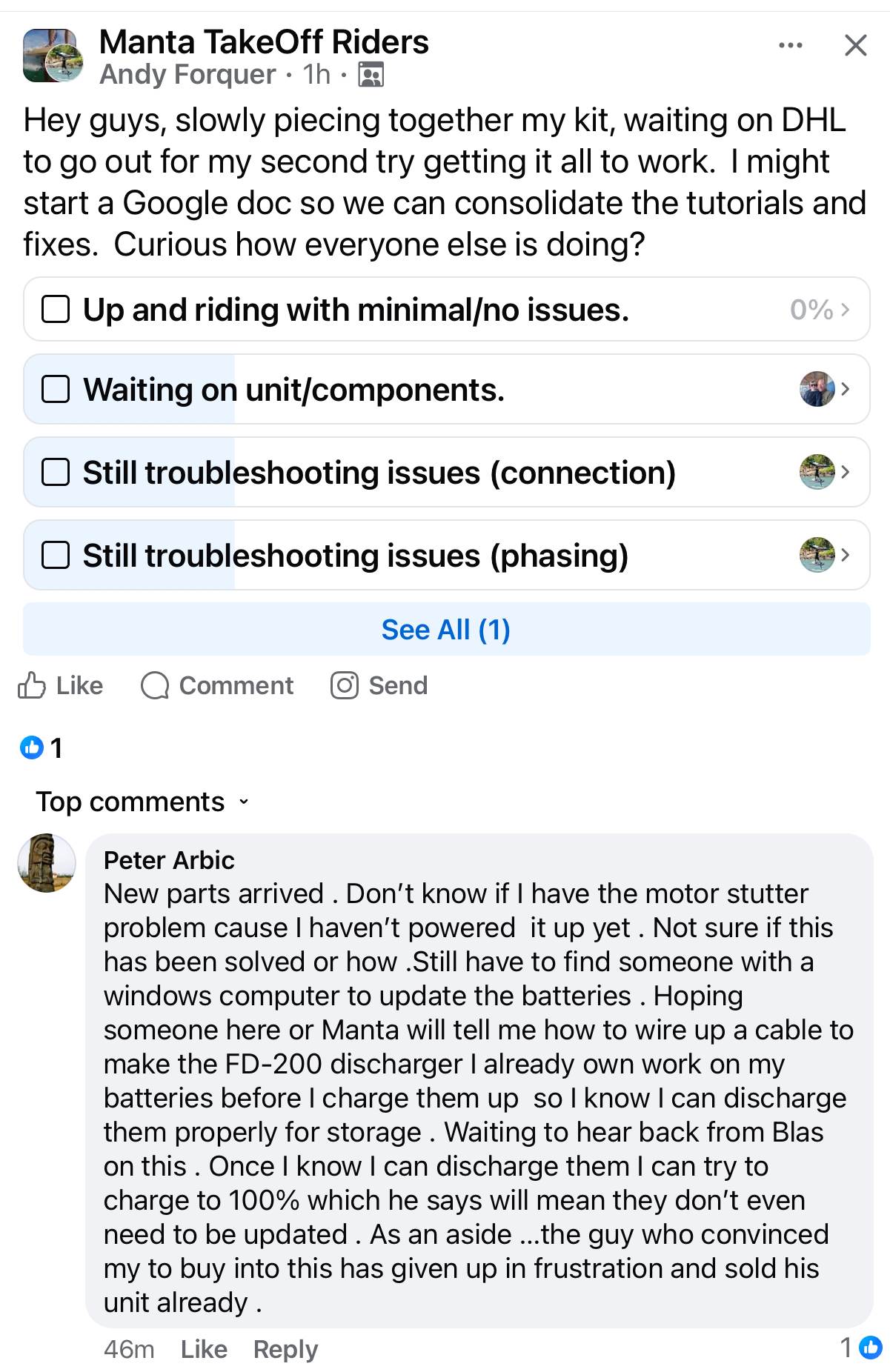This screenshot has width=890, height=1372.
Task: Reply to Peter Arbic's comment
Action: point(285,1349)
